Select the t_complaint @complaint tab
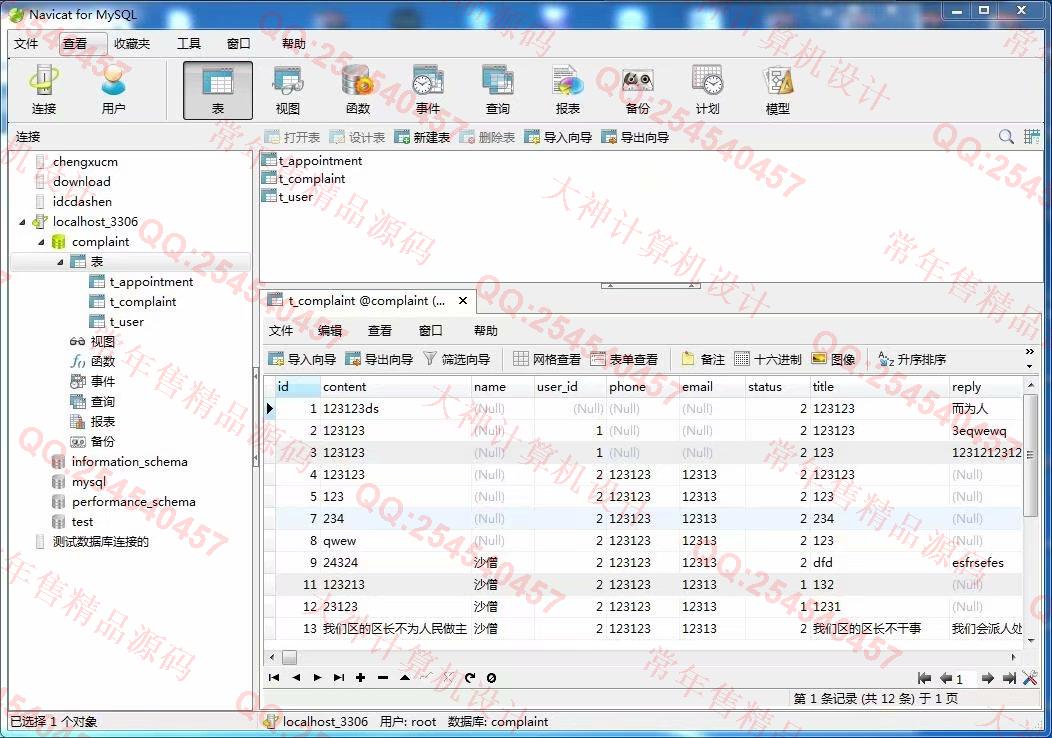 point(367,301)
